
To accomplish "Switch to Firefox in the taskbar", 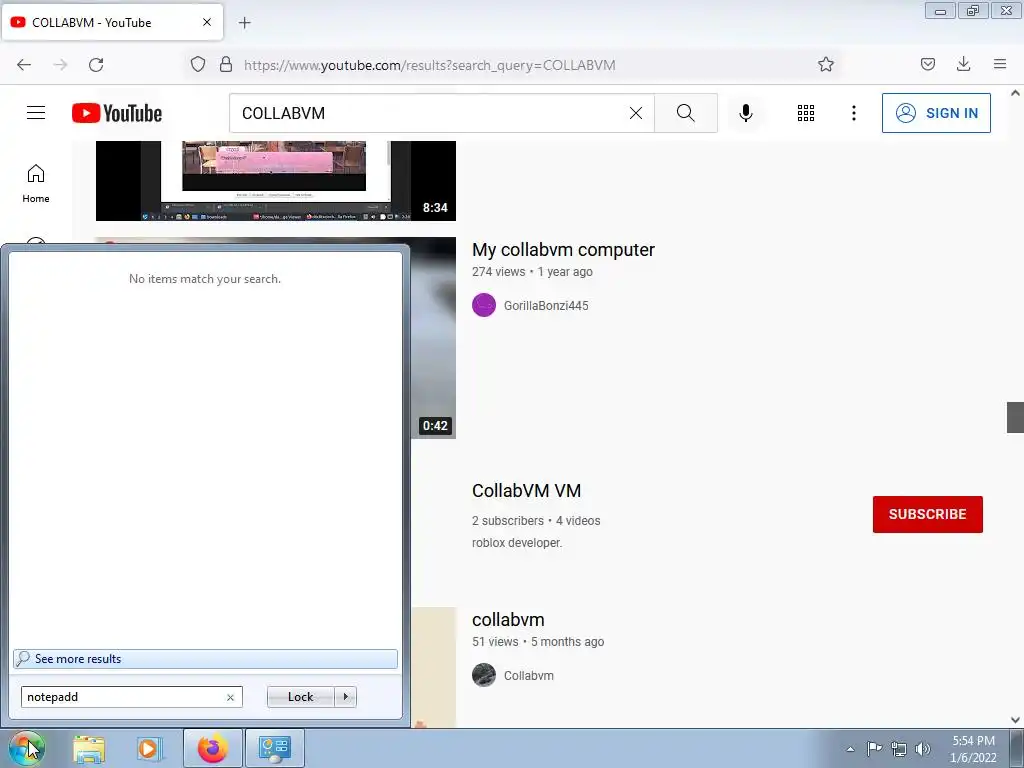I will (x=213, y=748).
